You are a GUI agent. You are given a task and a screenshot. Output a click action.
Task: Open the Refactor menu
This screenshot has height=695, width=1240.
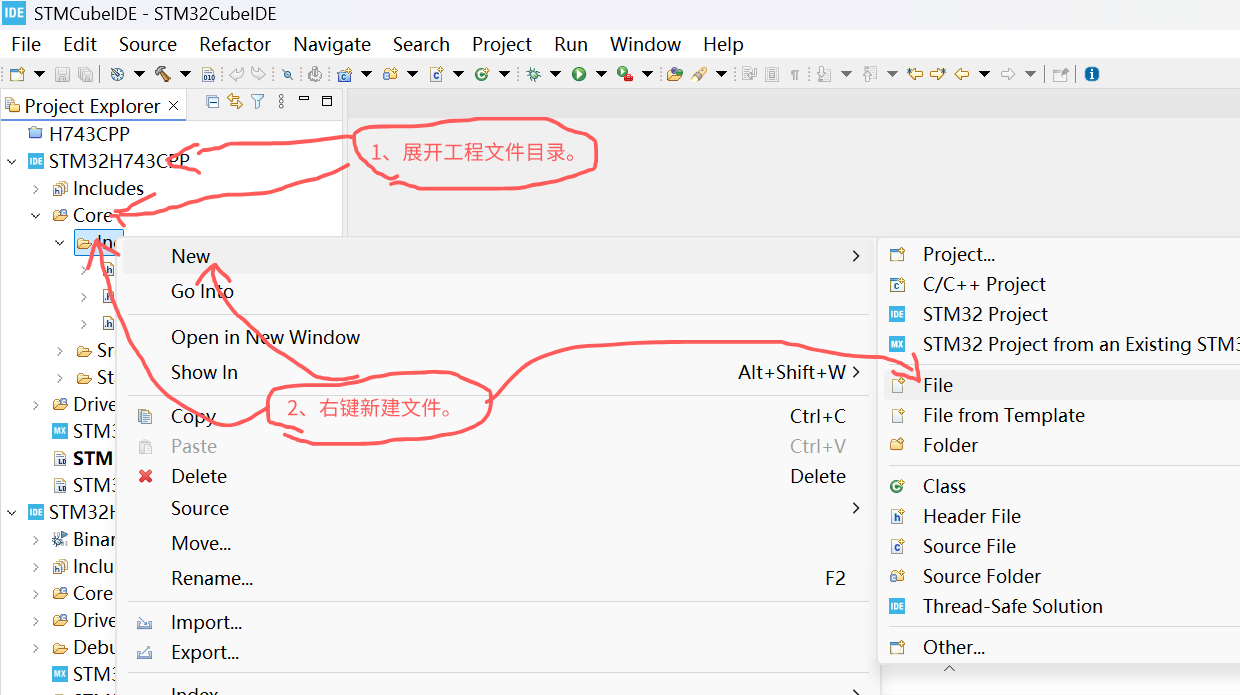pyautogui.click(x=235, y=44)
